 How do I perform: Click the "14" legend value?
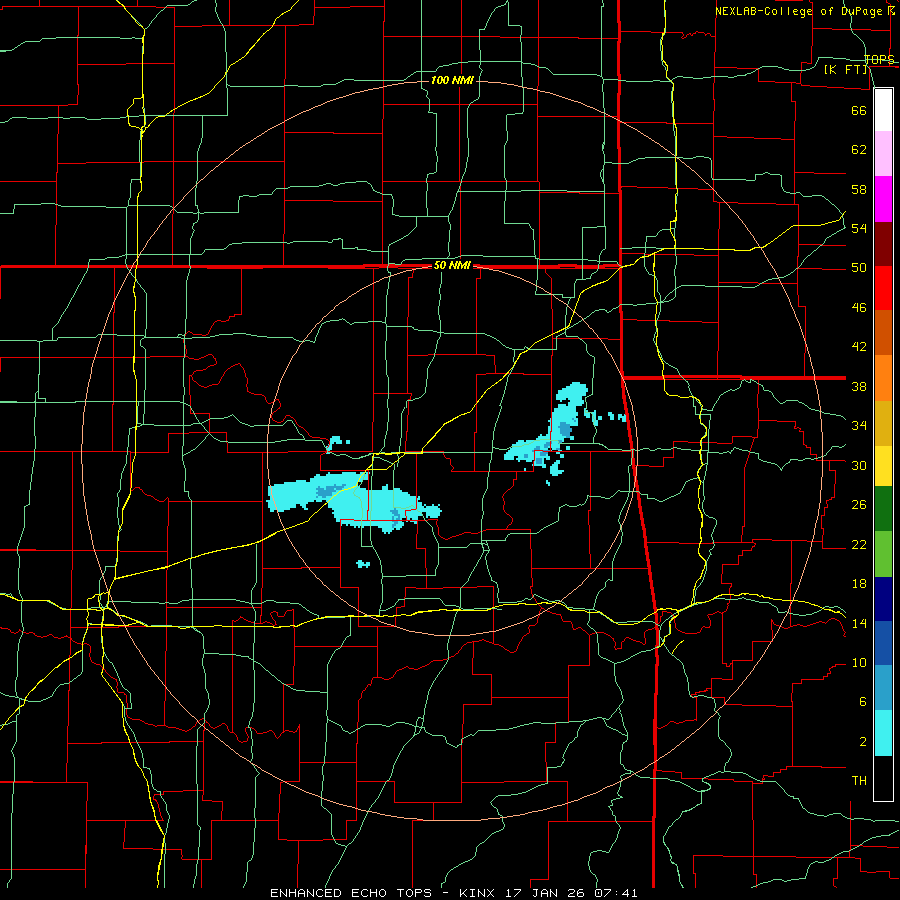(x=859, y=623)
